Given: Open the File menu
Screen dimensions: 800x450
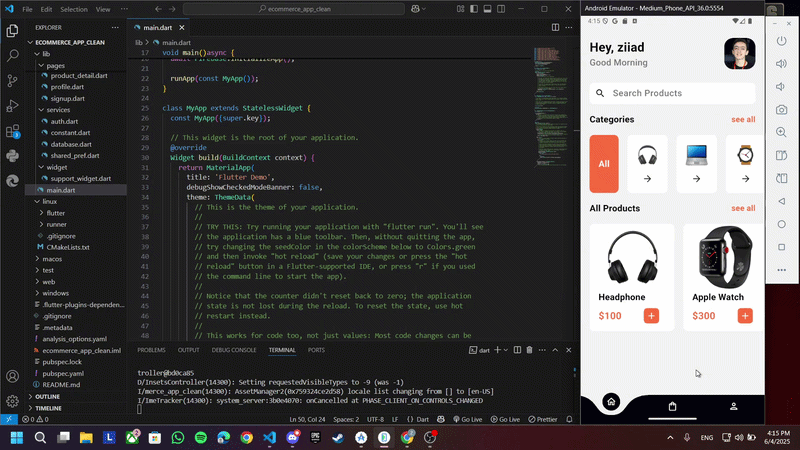Looking at the screenshot, I should point(27,9).
